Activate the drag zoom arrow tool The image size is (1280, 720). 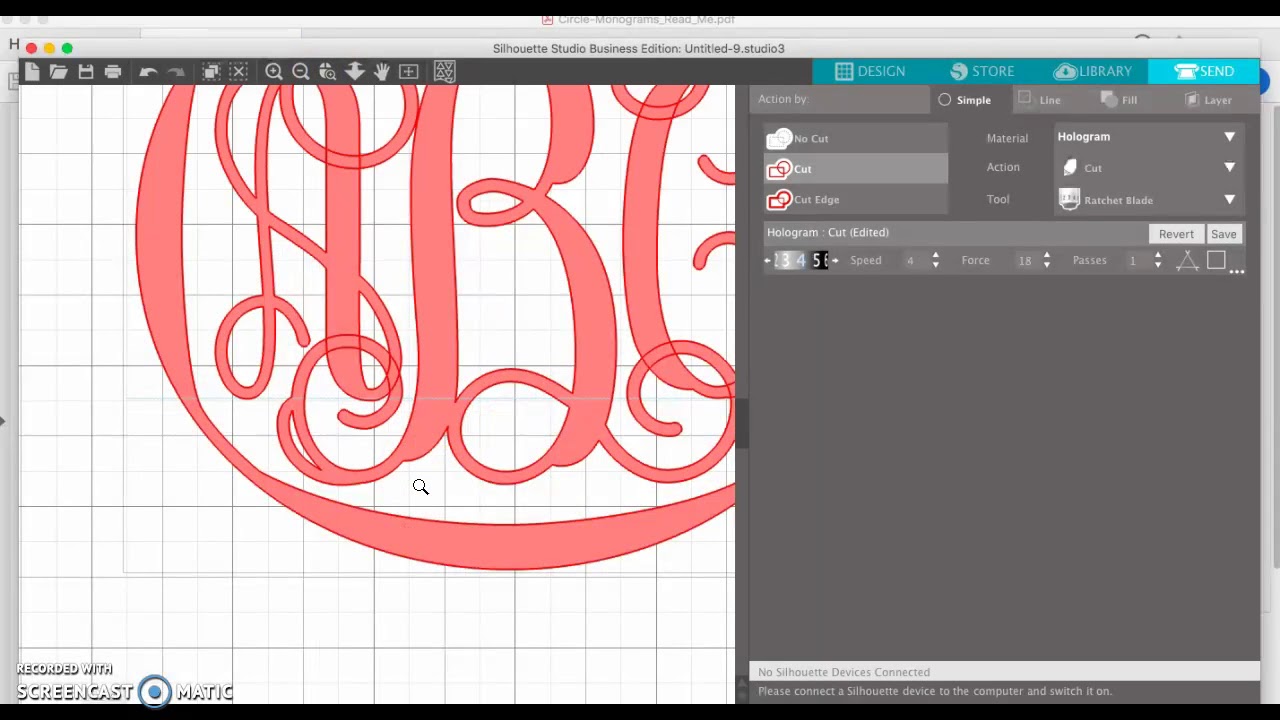tap(354, 71)
